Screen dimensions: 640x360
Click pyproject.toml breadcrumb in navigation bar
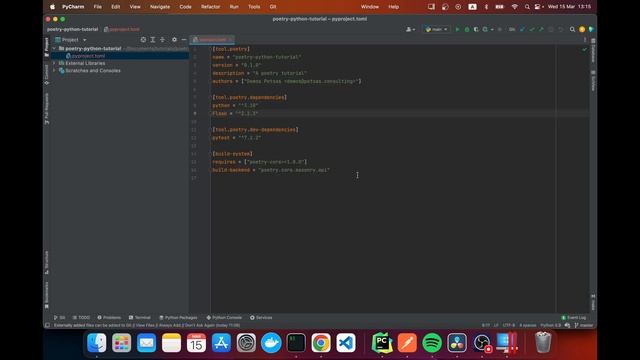pos(122,29)
